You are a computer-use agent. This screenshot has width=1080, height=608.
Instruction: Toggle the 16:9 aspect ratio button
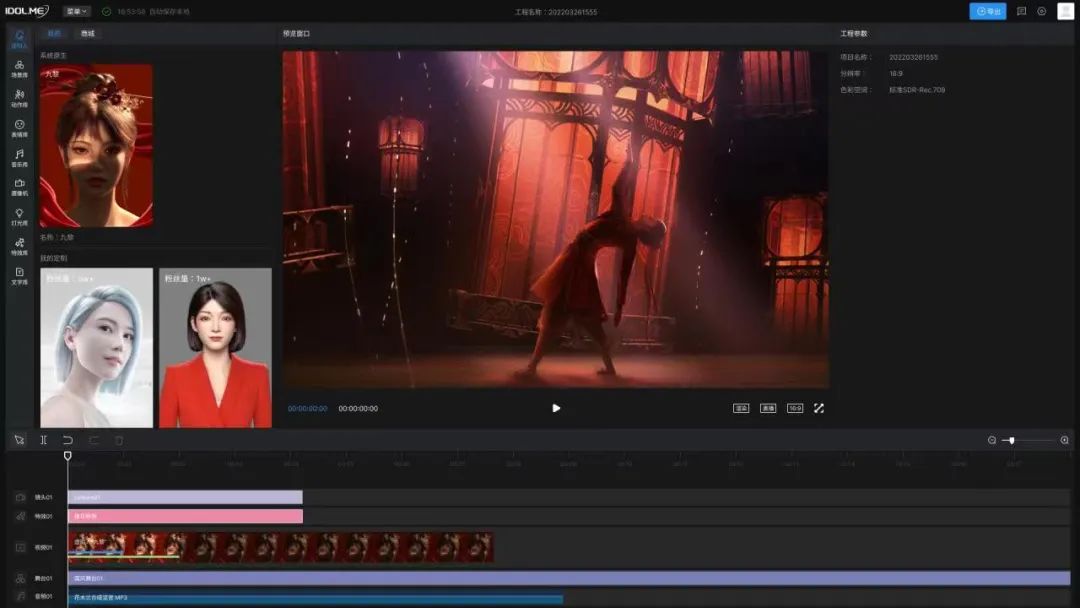tap(795, 408)
